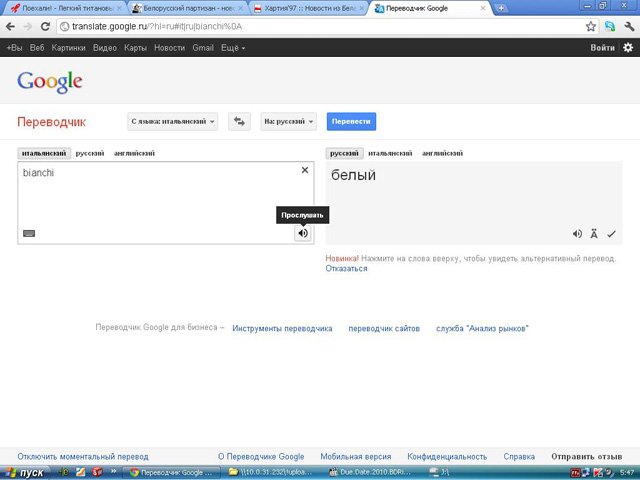Select 'итальянский' as the source language tab
The height and width of the screenshot is (480, 640).
pos(44,153)
